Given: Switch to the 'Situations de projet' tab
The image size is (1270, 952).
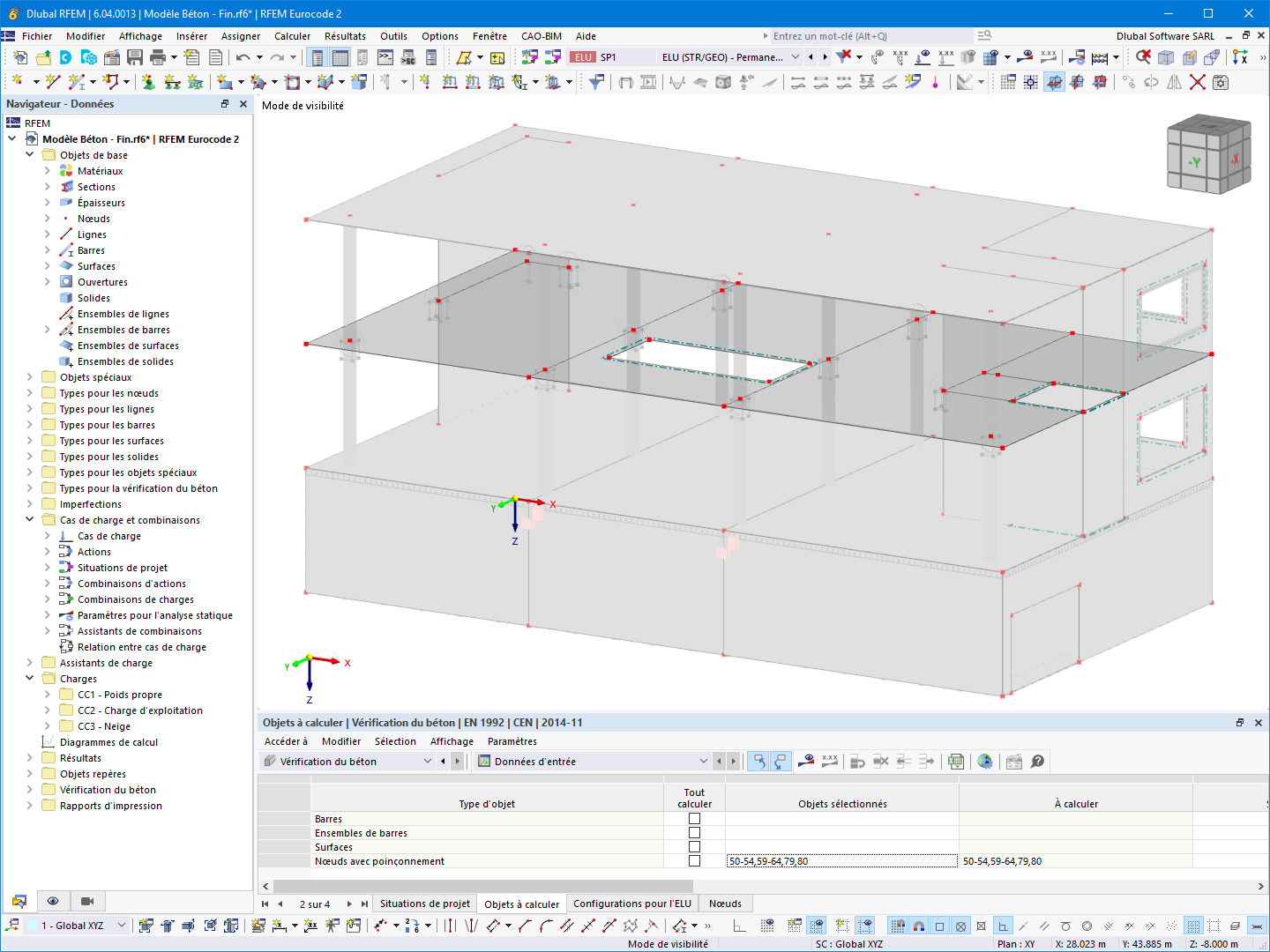Looking at the screenshot, I should (425, 904).
